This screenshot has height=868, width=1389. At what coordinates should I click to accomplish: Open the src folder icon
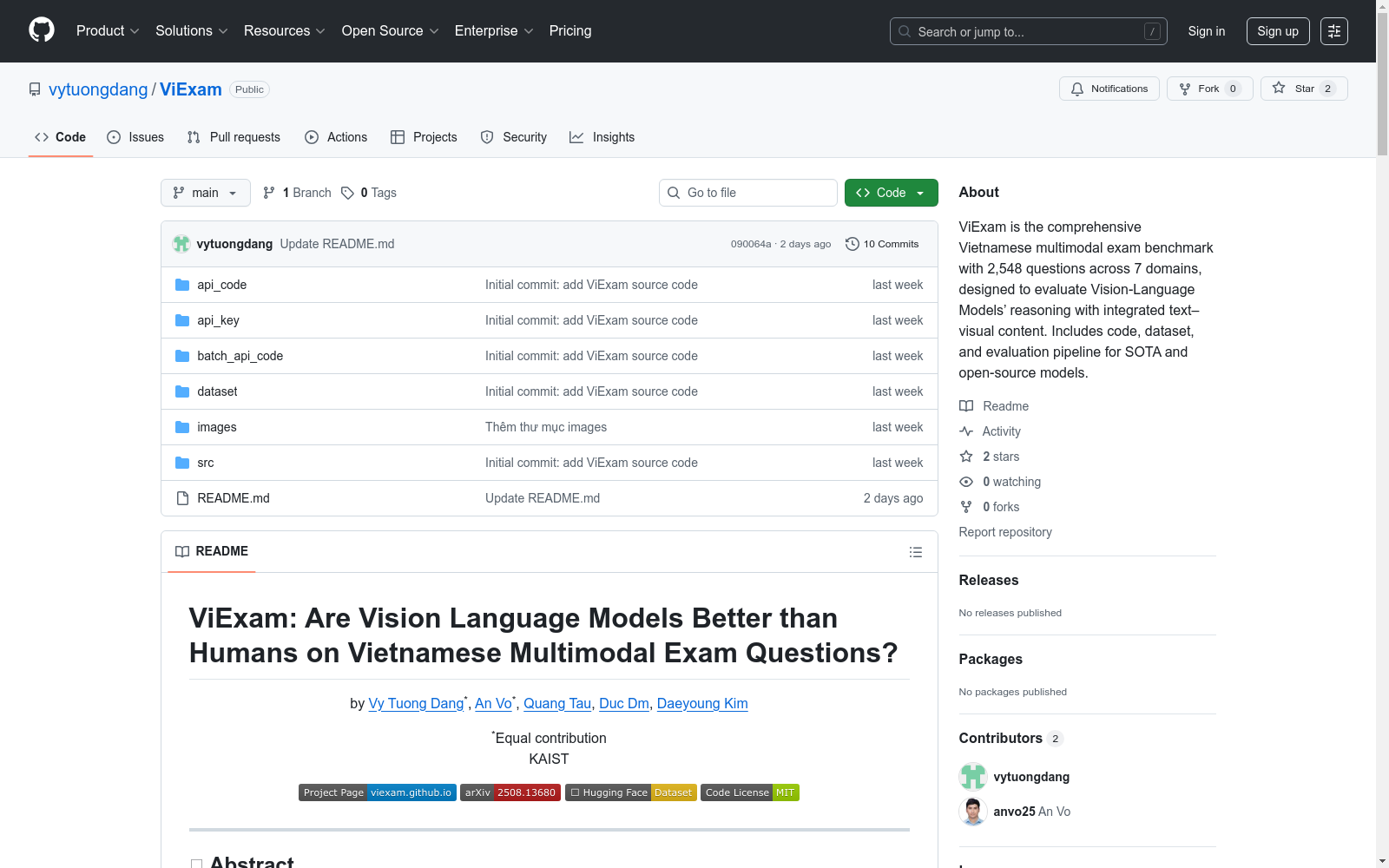point(182,463)
